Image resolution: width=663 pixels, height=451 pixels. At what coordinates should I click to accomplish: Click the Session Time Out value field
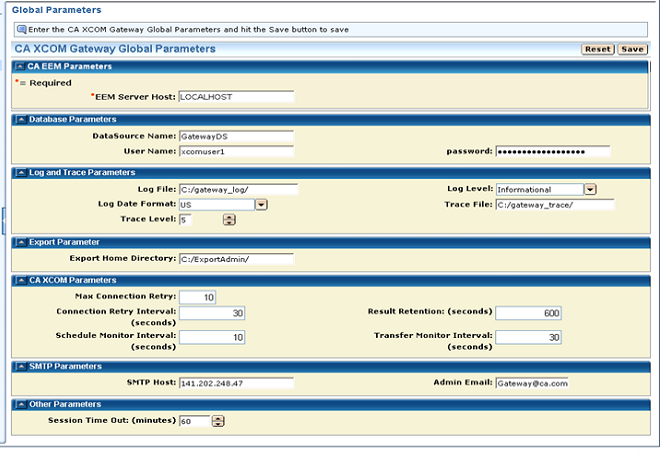[x=195, y=421]
